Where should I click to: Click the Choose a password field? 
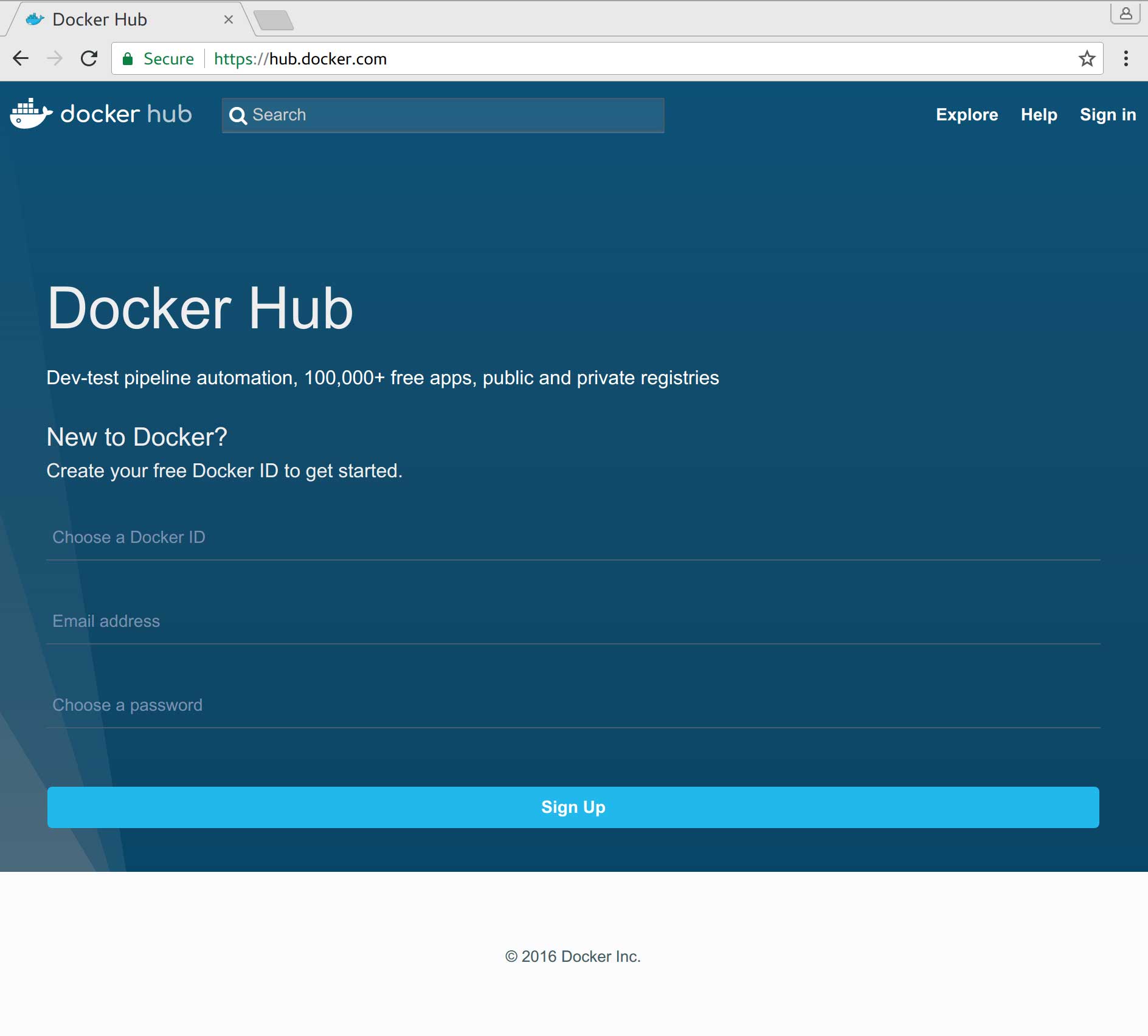pos(573,705)
